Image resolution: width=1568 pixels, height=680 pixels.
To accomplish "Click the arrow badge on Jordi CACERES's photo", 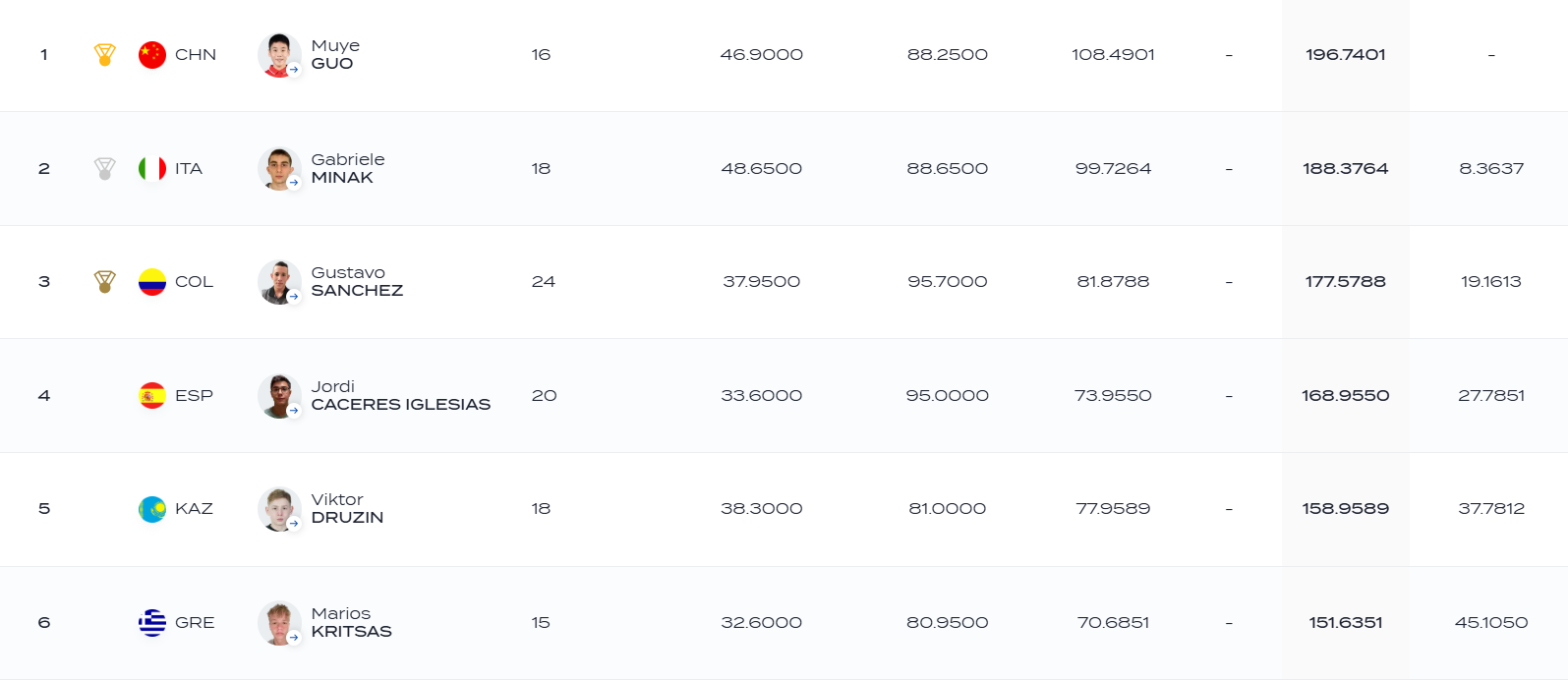I will click(x=294, y=411).
